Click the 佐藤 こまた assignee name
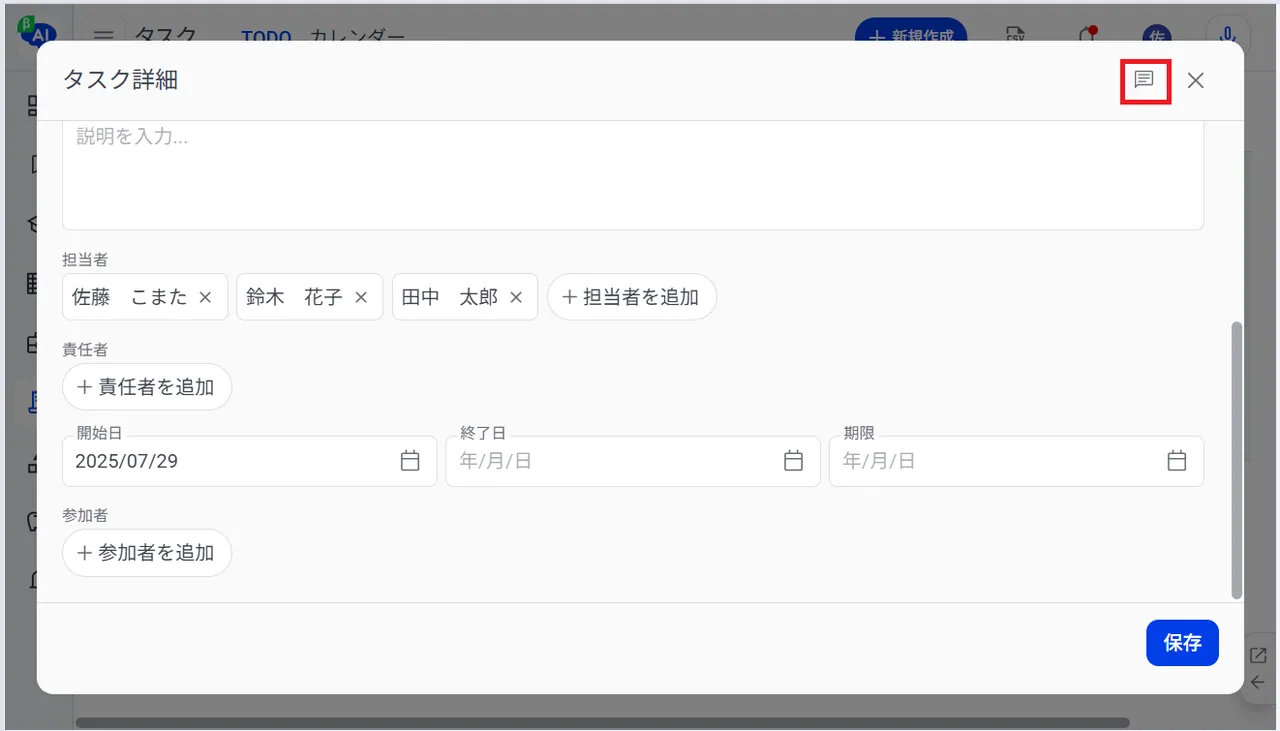Viewport: 1280px width, 731px height. [130, 297]
